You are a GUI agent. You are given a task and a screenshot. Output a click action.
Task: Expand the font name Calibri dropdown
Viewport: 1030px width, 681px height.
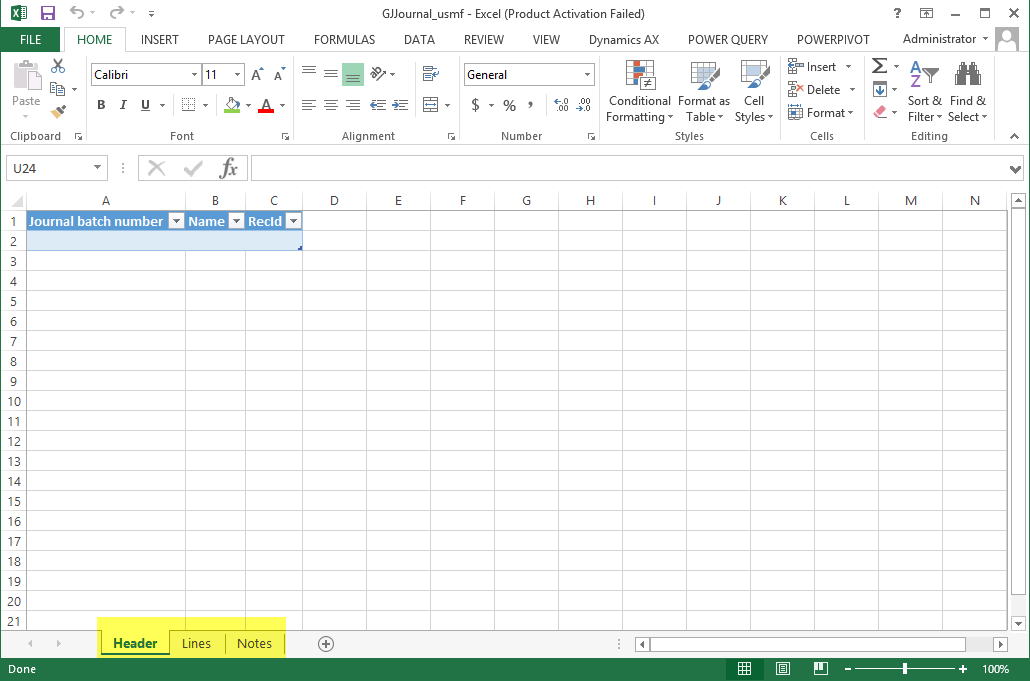tap(194, 75)
